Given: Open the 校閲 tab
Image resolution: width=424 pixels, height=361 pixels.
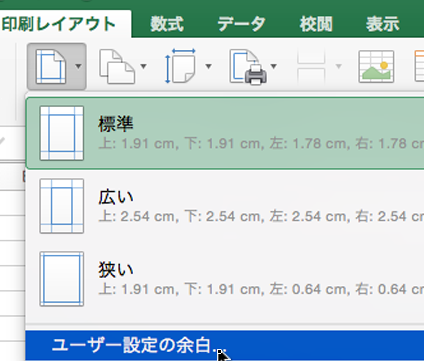Looking at the screenshot, I should pyautogui.click(x=316, y=24).
